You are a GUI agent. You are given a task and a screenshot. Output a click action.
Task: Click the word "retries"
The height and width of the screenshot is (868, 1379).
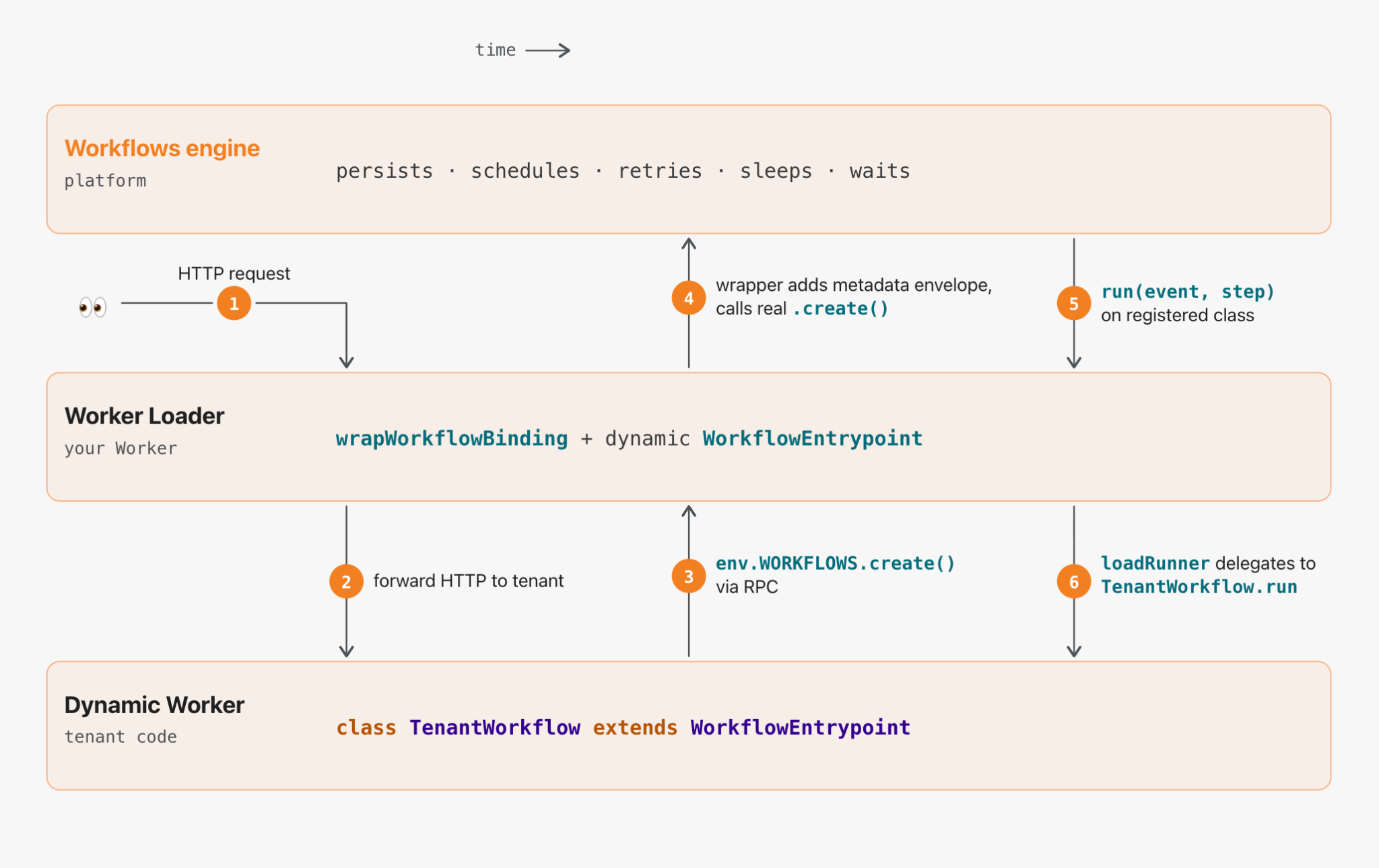[660, 171]
